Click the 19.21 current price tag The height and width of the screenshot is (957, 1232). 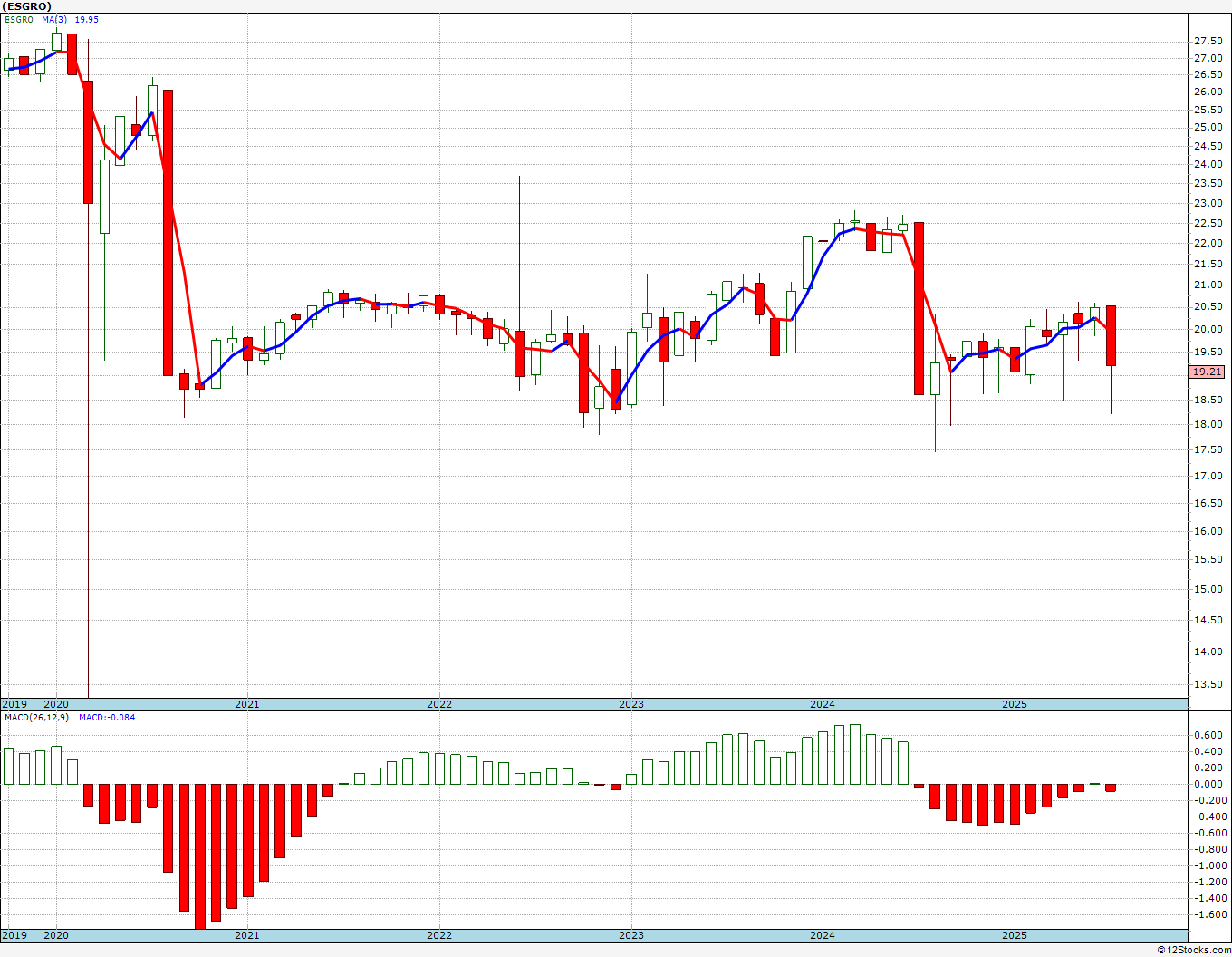point(1208,372)
